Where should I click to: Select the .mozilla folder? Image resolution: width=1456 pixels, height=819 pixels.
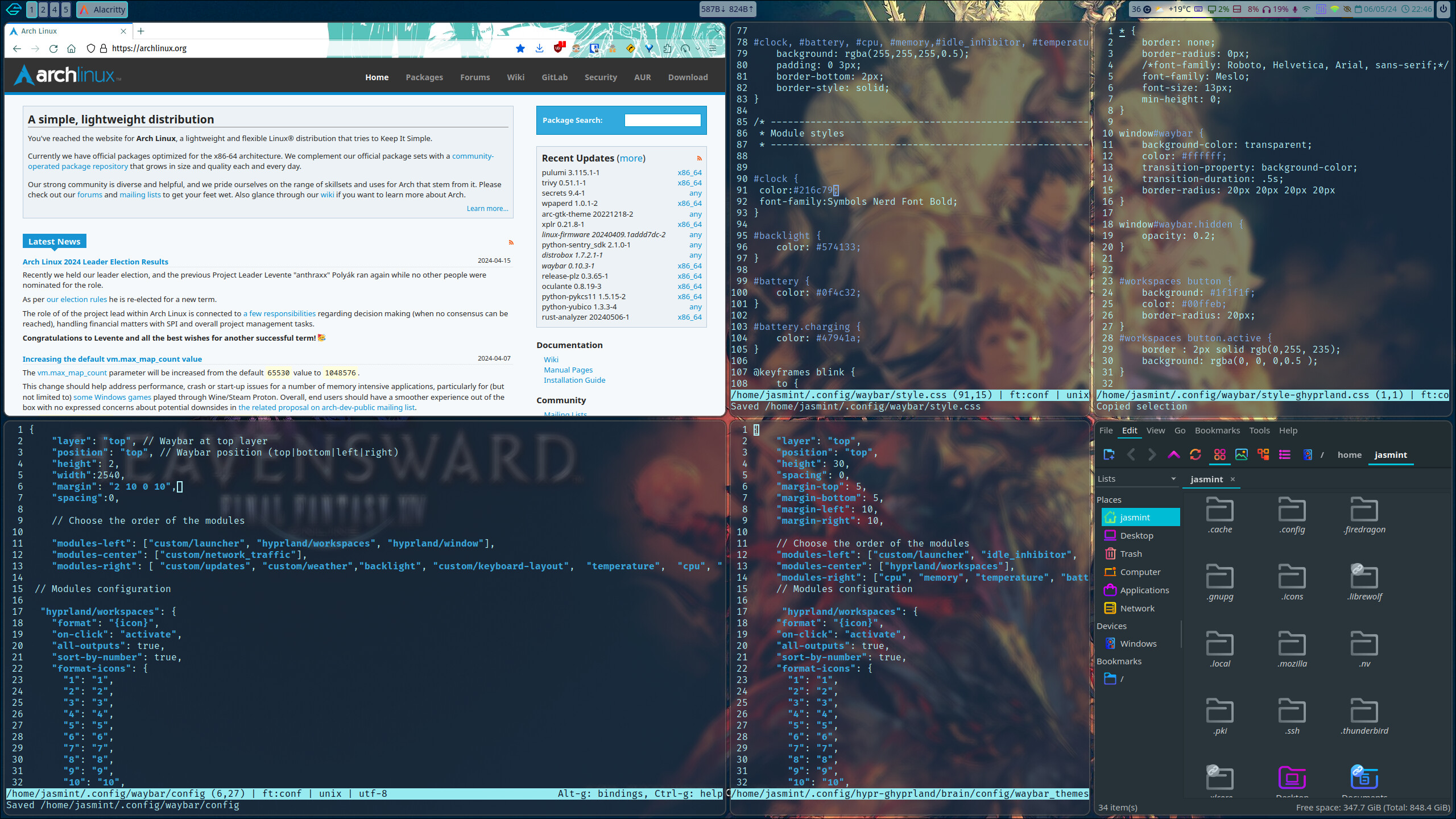coord(1292,650)
